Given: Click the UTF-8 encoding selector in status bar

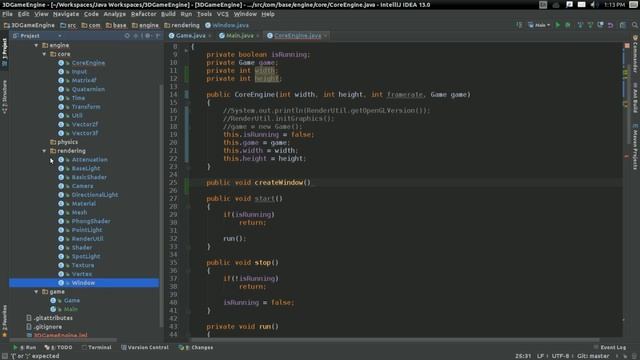Looking at the screenshot, I should tap(560, 356).
